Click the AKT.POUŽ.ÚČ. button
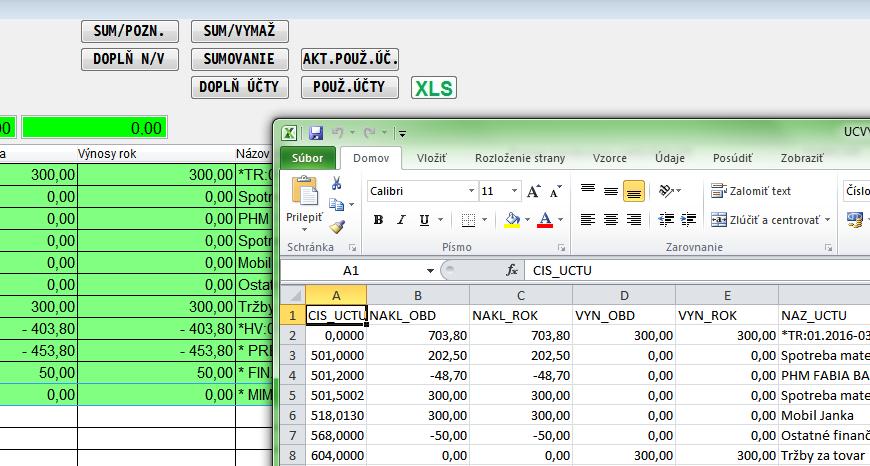This screenshot has height=466, width=870. point(350,59)
